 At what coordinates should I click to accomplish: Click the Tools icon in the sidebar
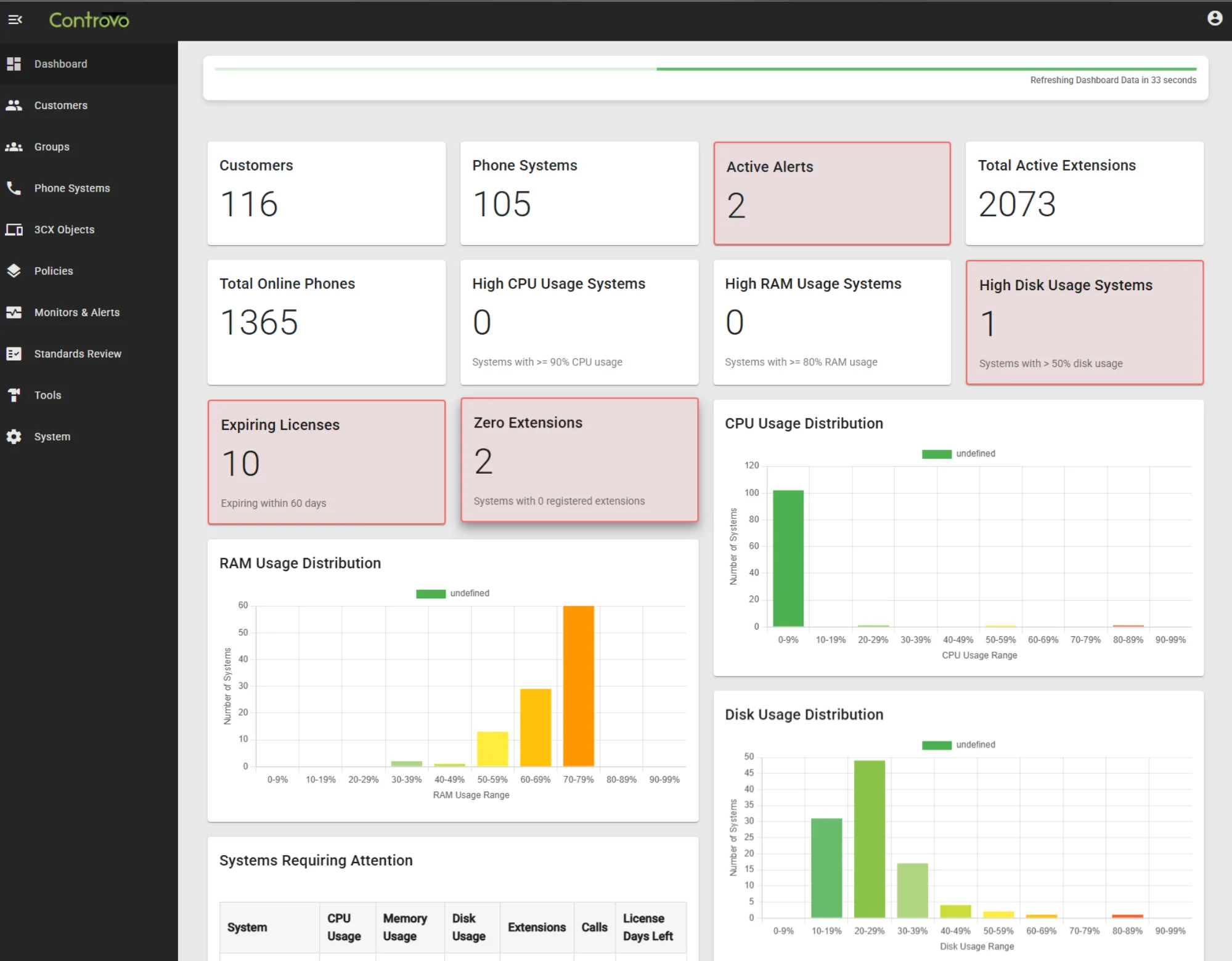(14, 395)
